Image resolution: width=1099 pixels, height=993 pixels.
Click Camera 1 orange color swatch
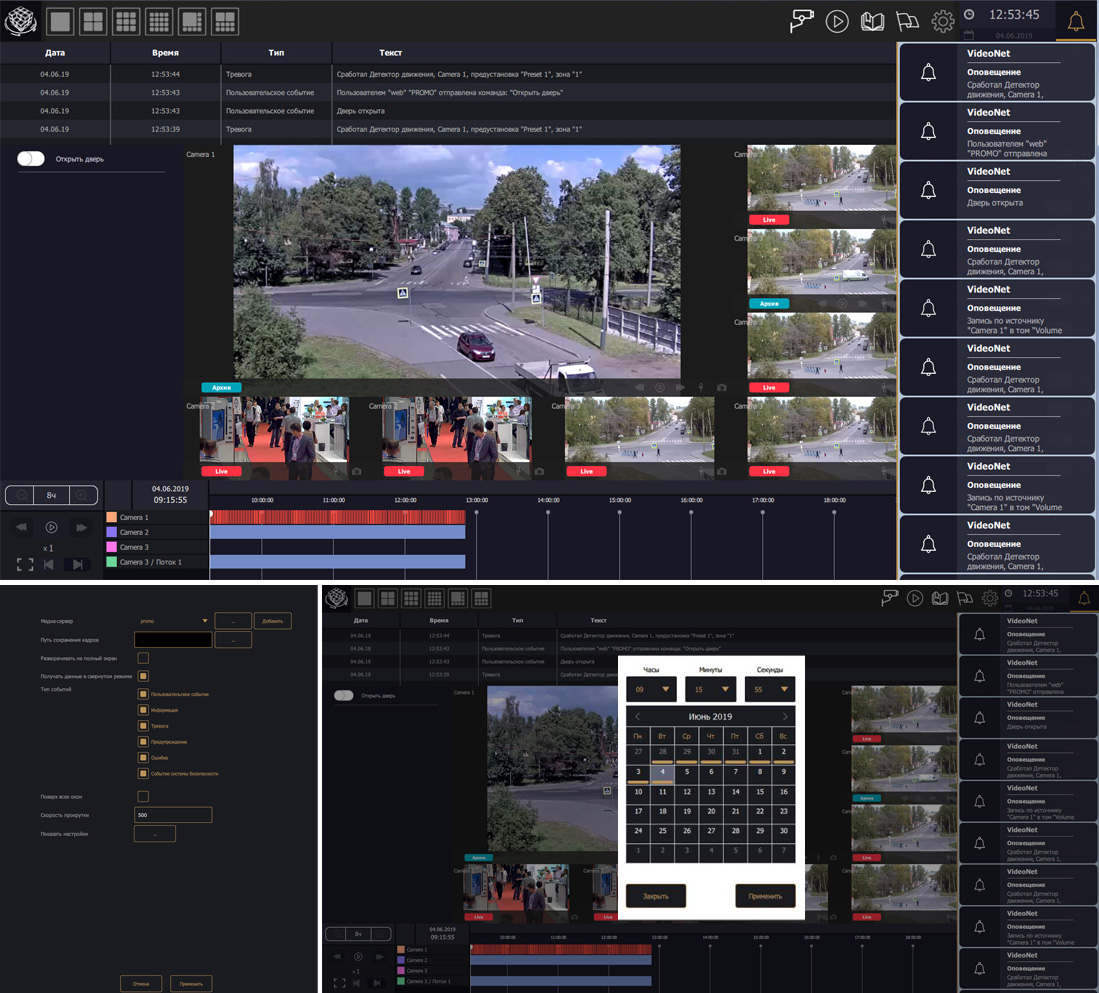(x=111, y=517)
